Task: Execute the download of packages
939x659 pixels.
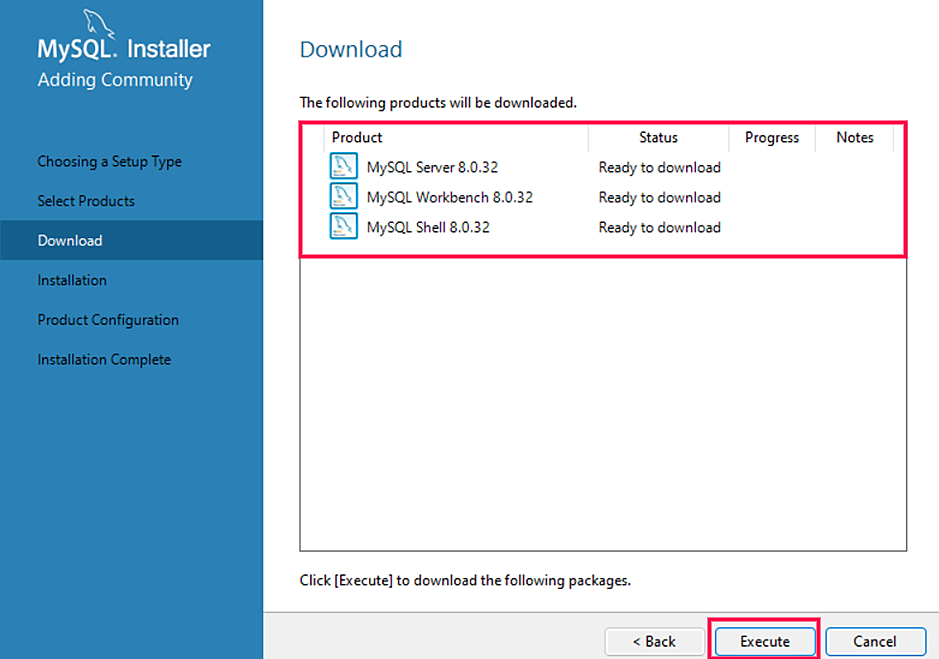Action: tap(765, 641)
